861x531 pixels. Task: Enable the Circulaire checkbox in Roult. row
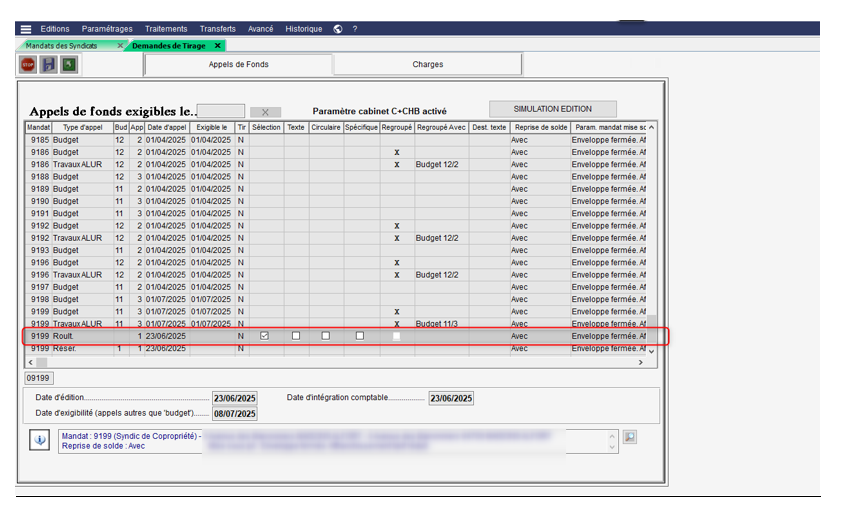(x=326, y=336)
